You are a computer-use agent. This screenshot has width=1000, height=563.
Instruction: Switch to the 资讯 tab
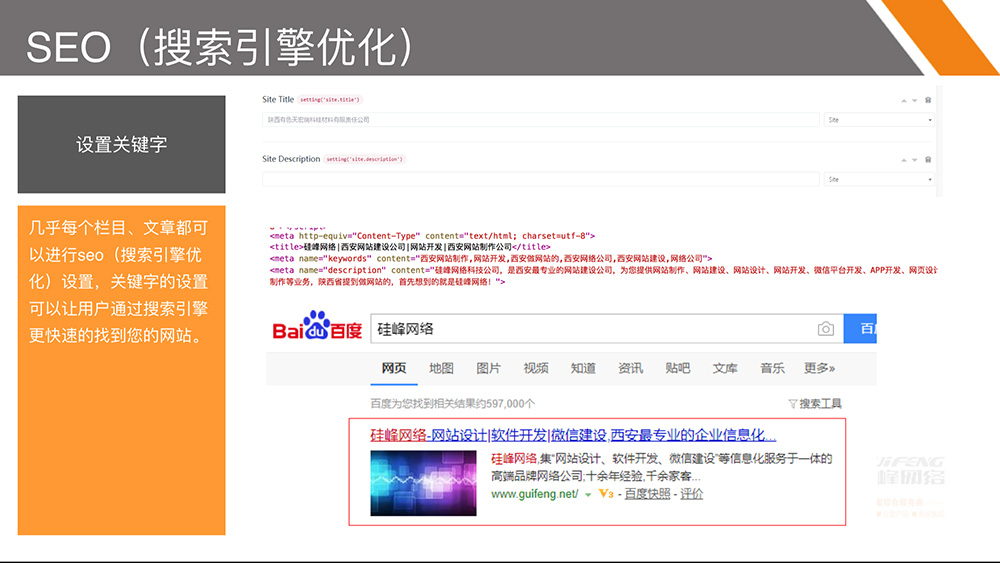[x=630, y=369]
